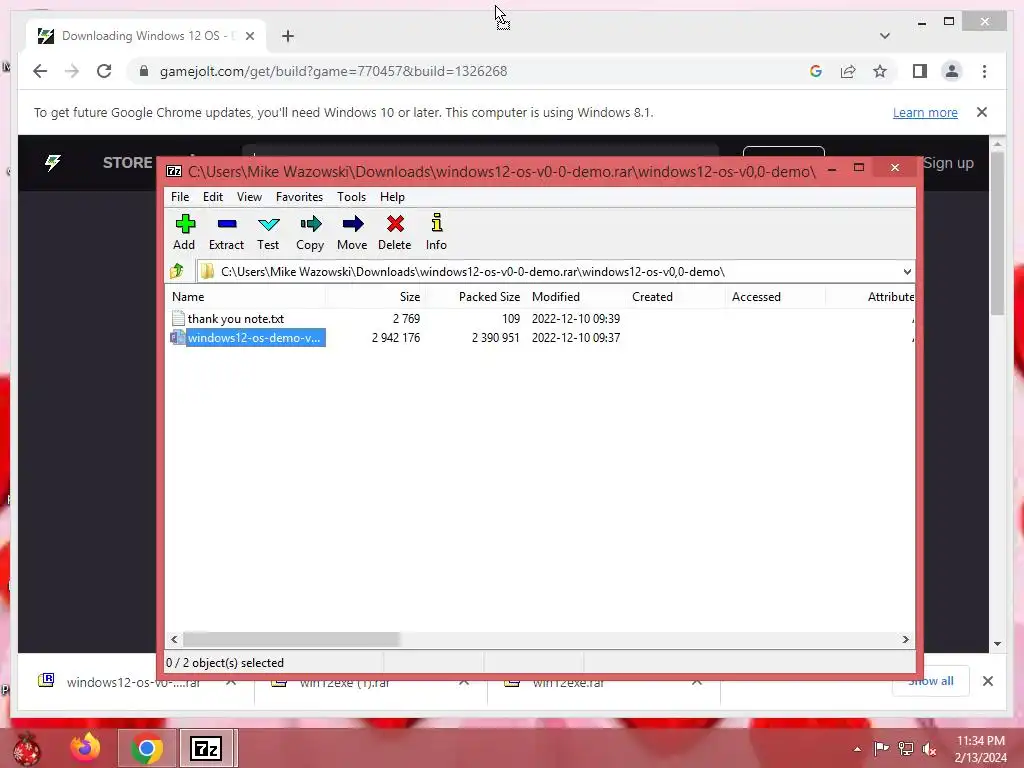Click the Chrome address bar URL

[333, 71]
